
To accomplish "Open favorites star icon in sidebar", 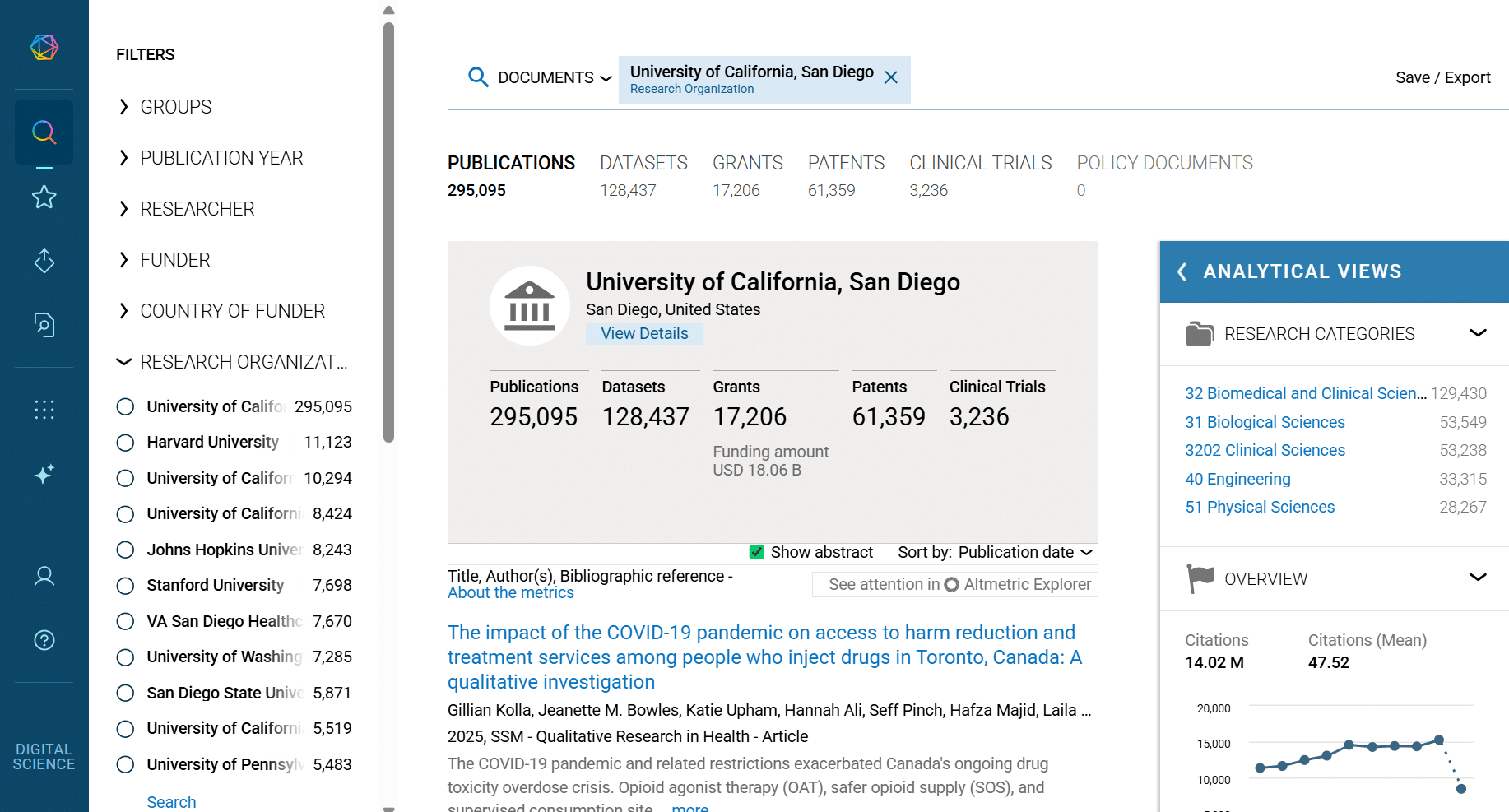I will (x=44, y=197).
